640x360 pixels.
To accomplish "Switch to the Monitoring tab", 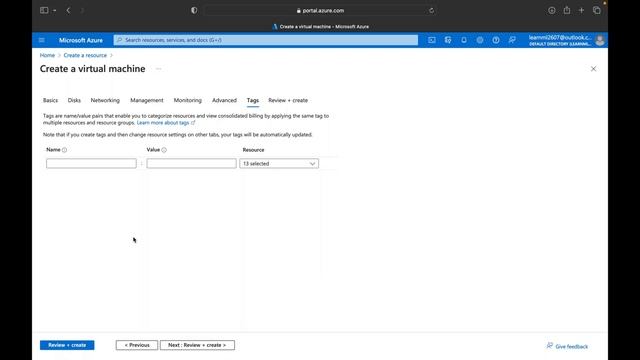I will click(188, 100).
